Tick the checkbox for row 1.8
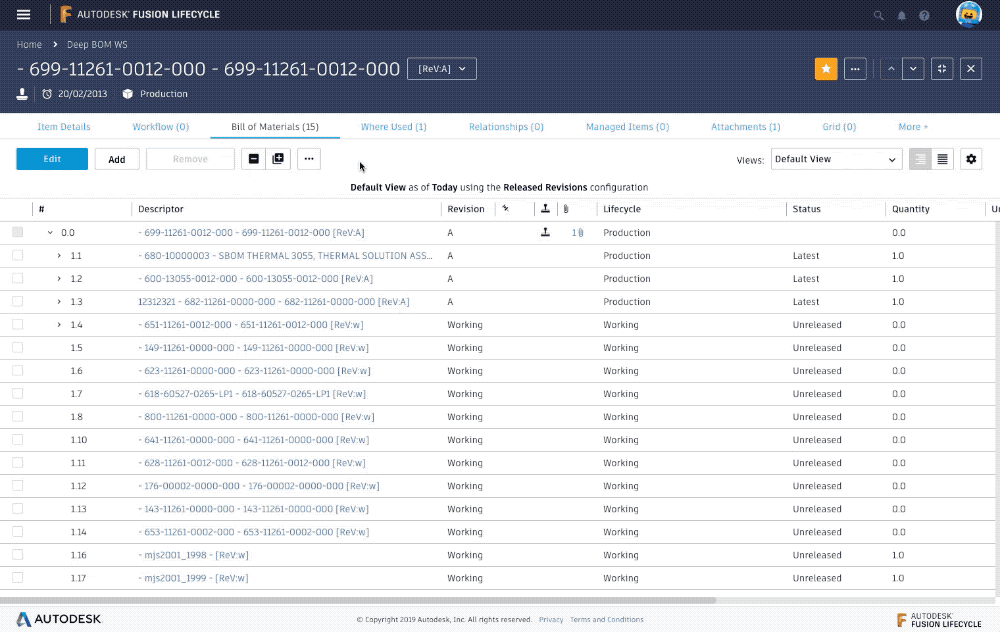The image size is (1000, 632). point(17,416)
